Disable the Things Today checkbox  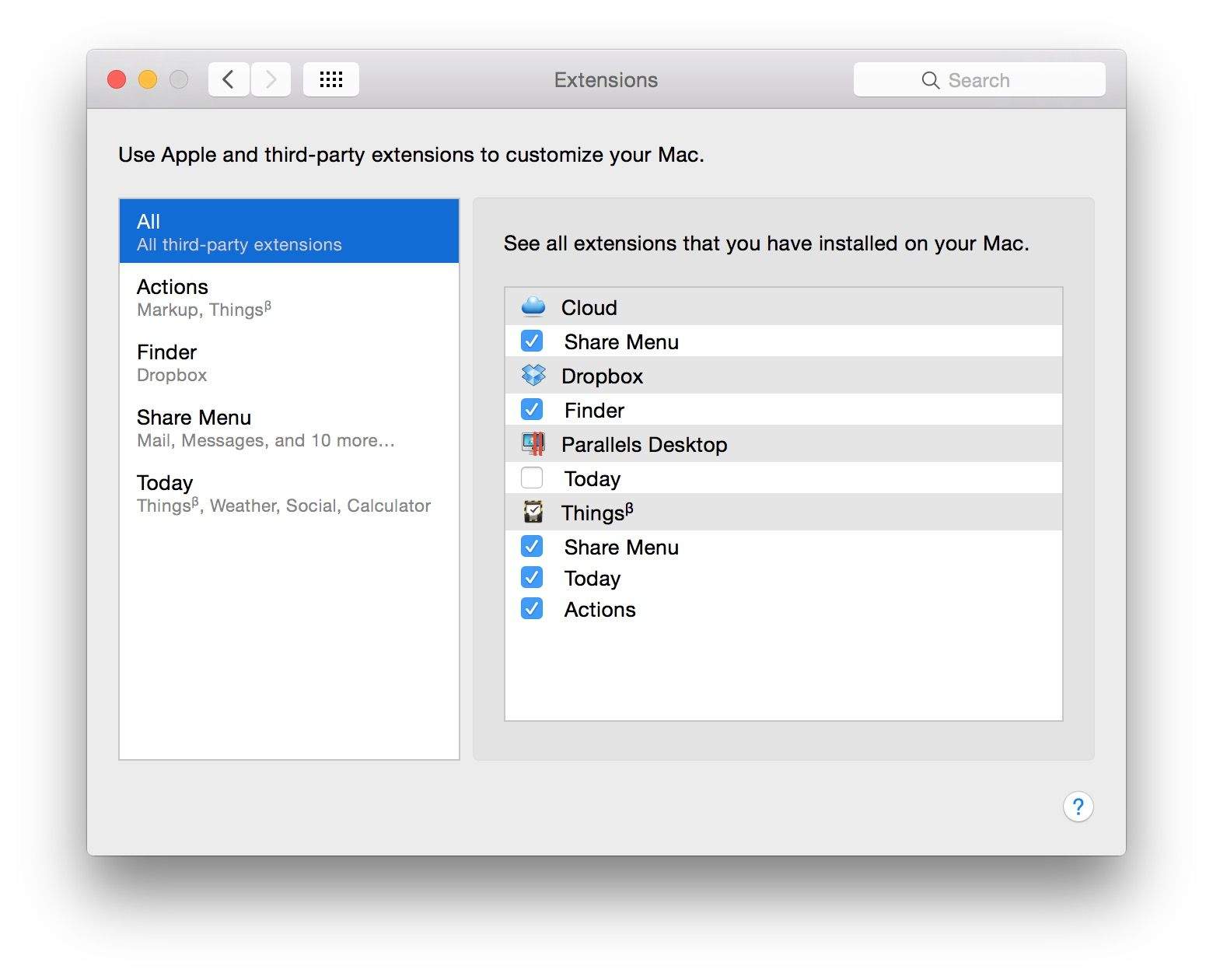[532, 578]
